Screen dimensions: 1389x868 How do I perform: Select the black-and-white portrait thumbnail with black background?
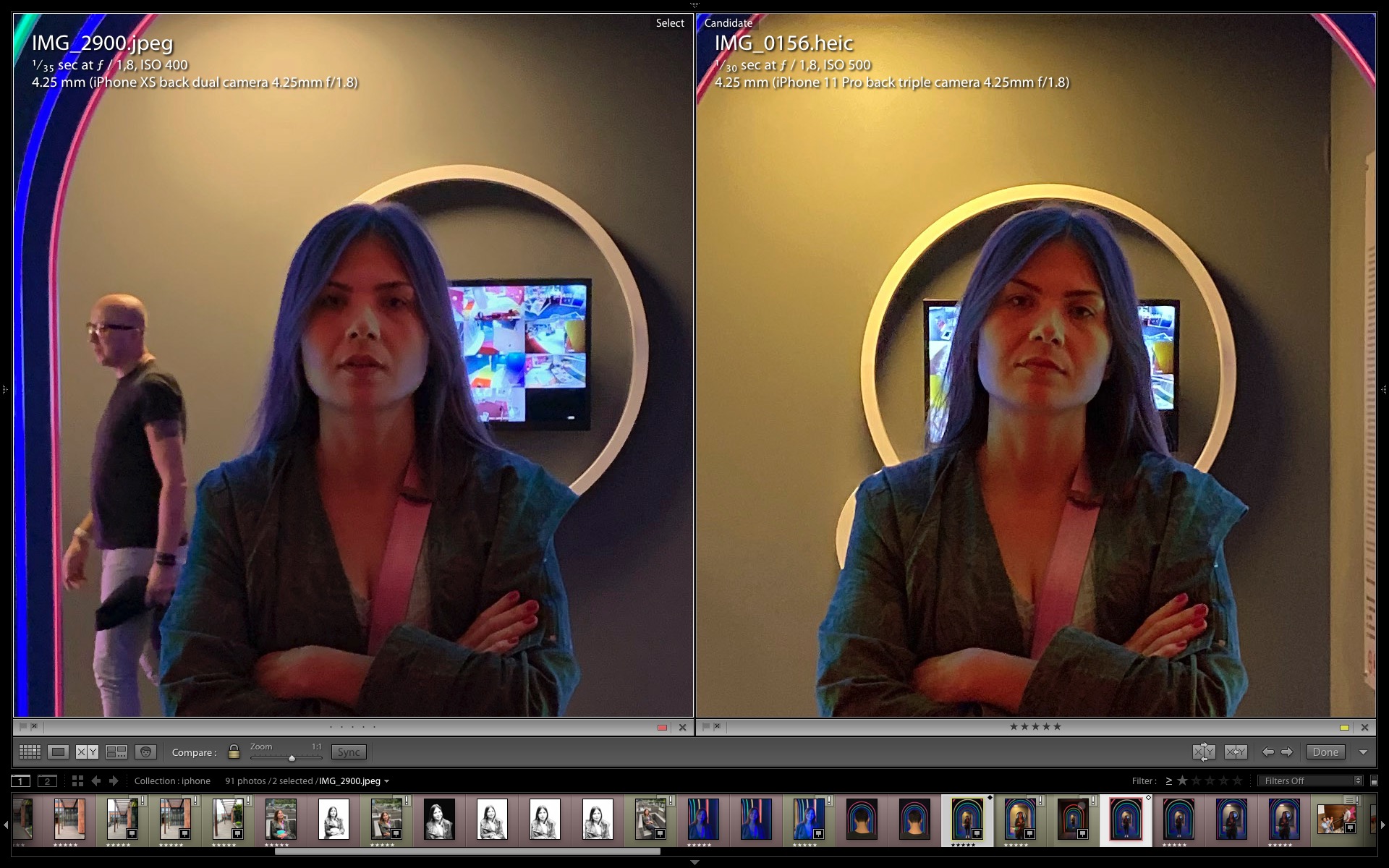[439, 819]
